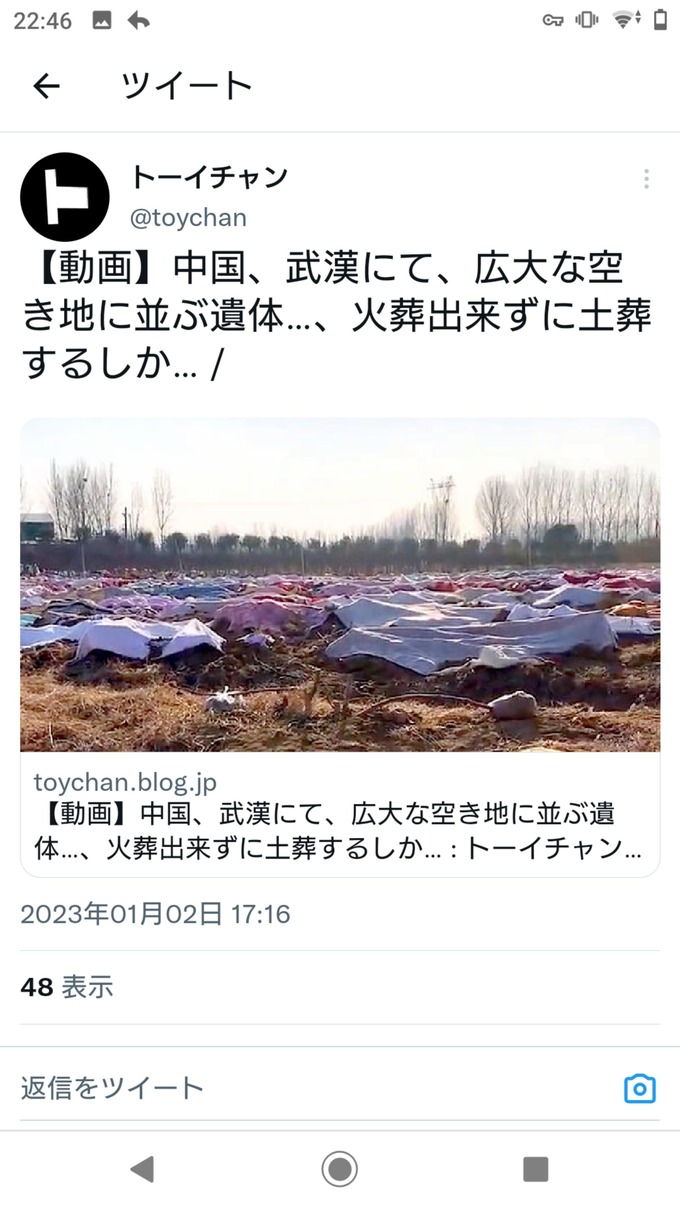Tap the Android home circle button
Viewport: 680px width, 1209px height.
340,1168
